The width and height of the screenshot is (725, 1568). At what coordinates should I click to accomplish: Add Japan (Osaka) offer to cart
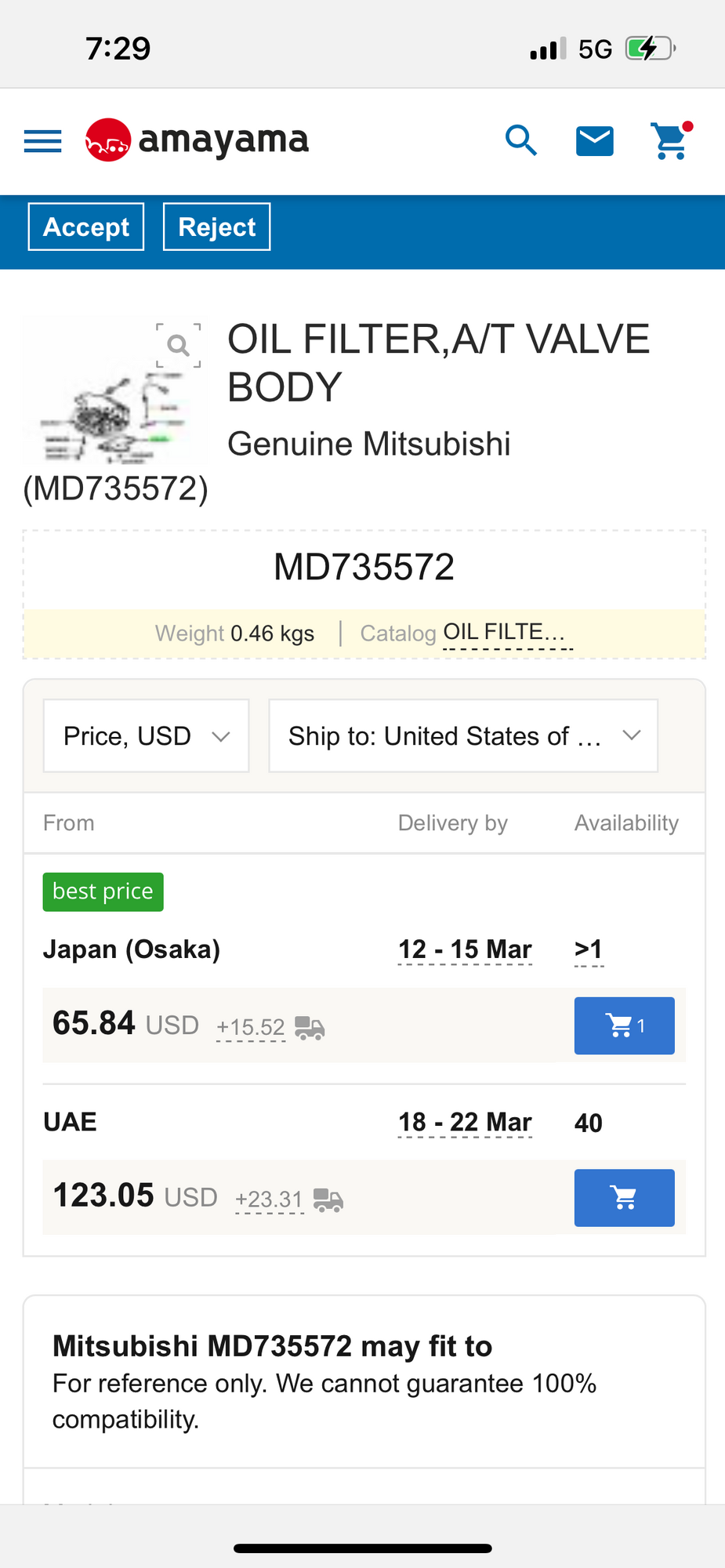click(x=624, y=1025)
